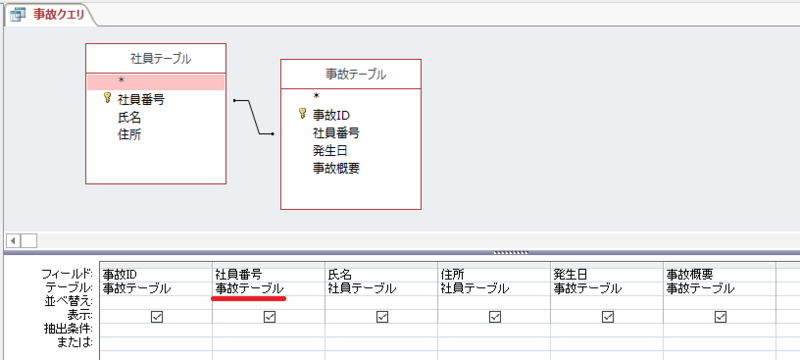The width and height of the screenshot is (800, 360).
Task: Click the 発生日 field cell in the grid
Action: point(607,275)
